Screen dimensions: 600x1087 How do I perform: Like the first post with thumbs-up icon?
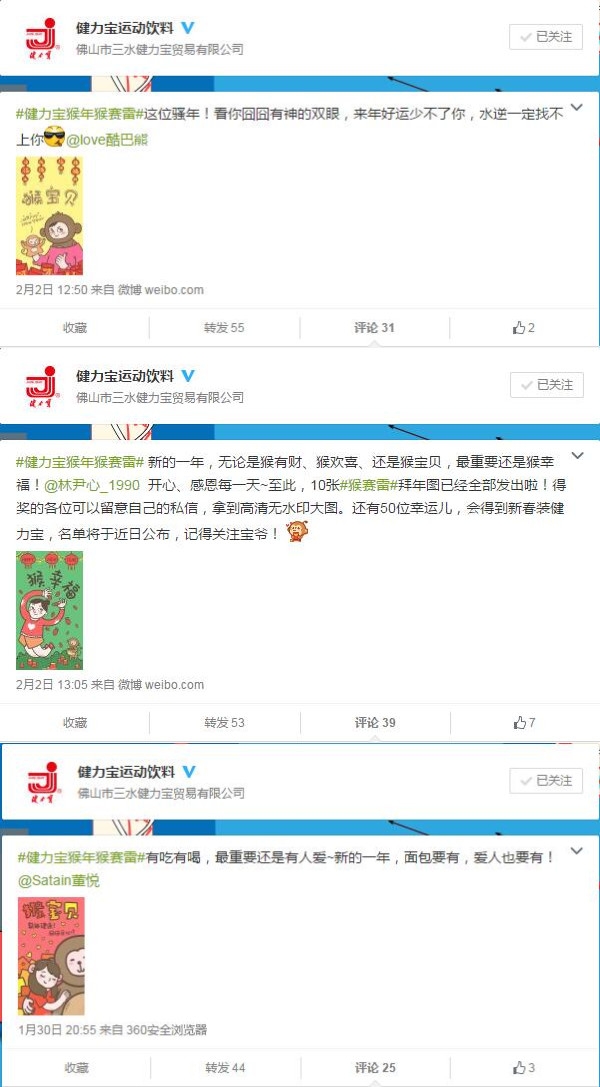[524, 328]
